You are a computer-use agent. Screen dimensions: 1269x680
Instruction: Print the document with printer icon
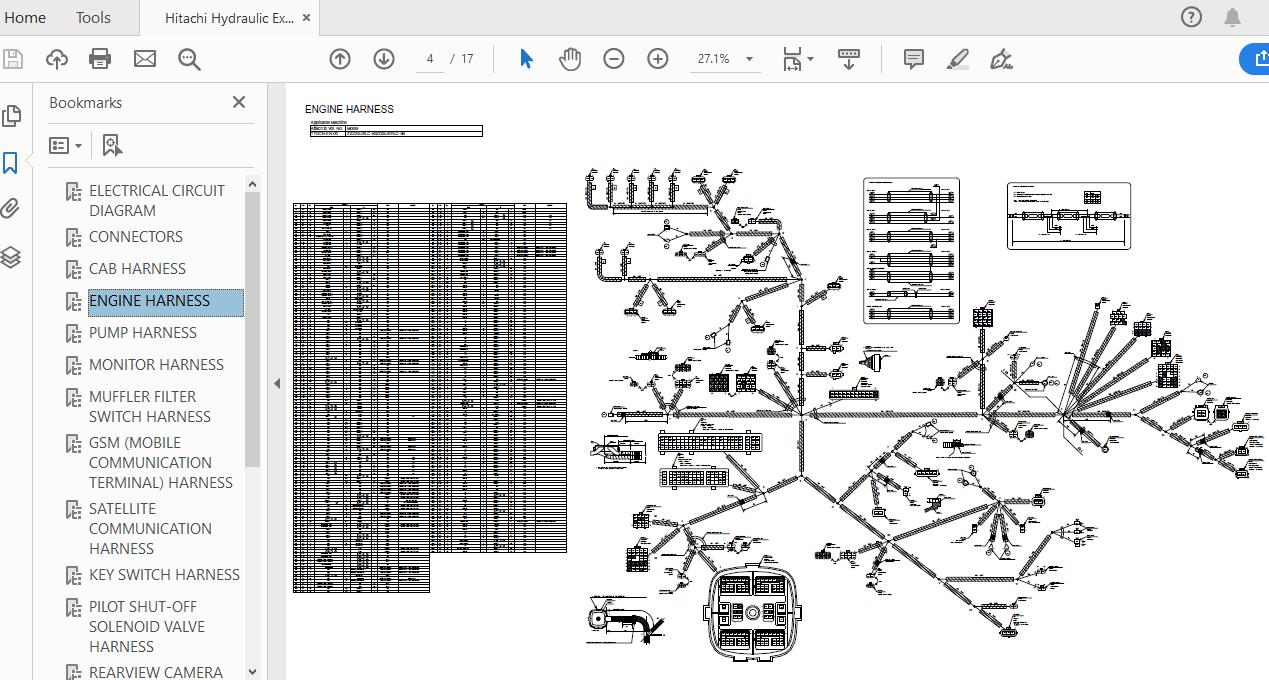point(100,59)
